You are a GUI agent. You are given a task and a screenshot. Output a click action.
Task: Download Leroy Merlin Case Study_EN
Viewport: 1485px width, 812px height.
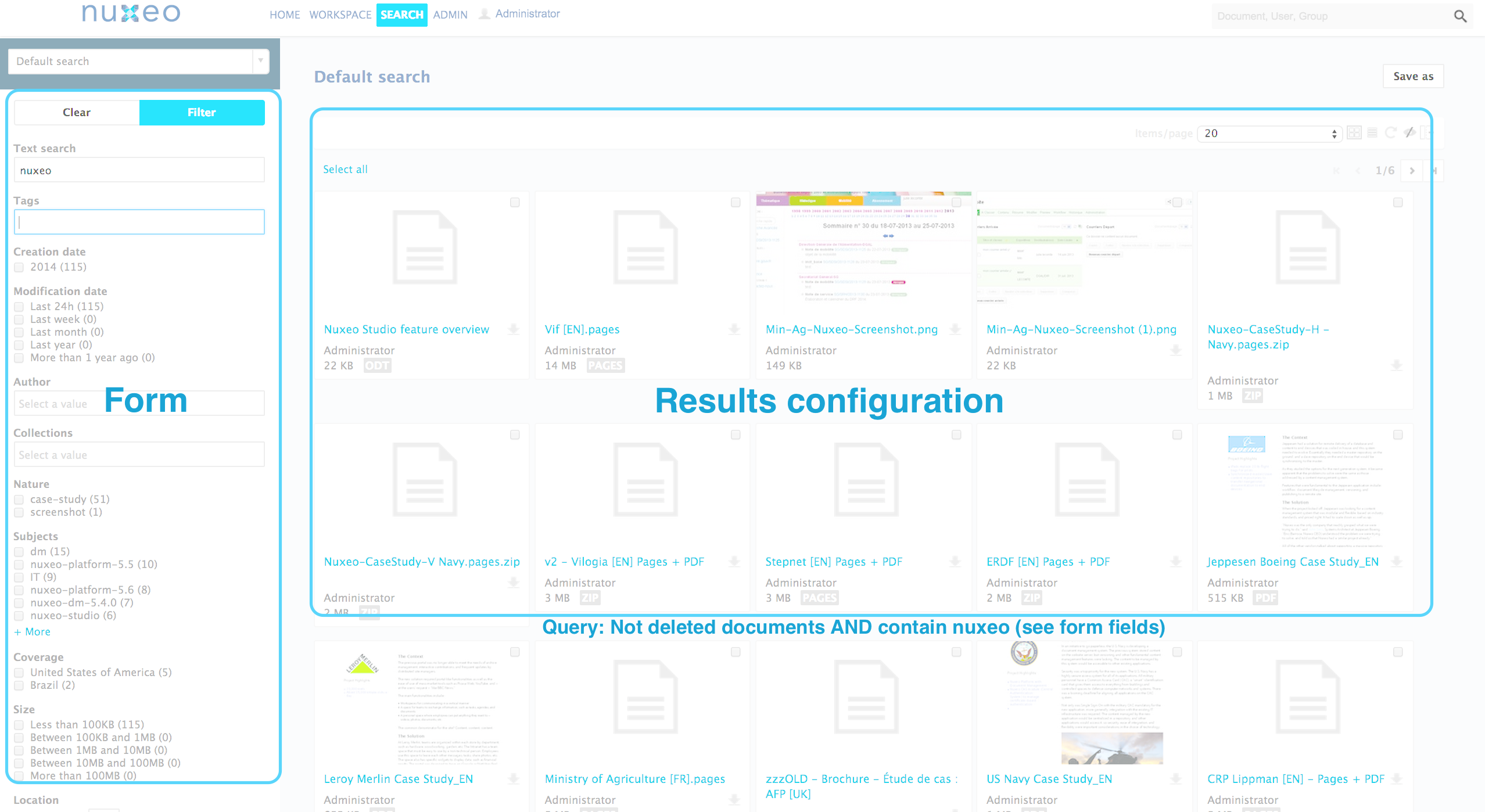coord(514,779)
